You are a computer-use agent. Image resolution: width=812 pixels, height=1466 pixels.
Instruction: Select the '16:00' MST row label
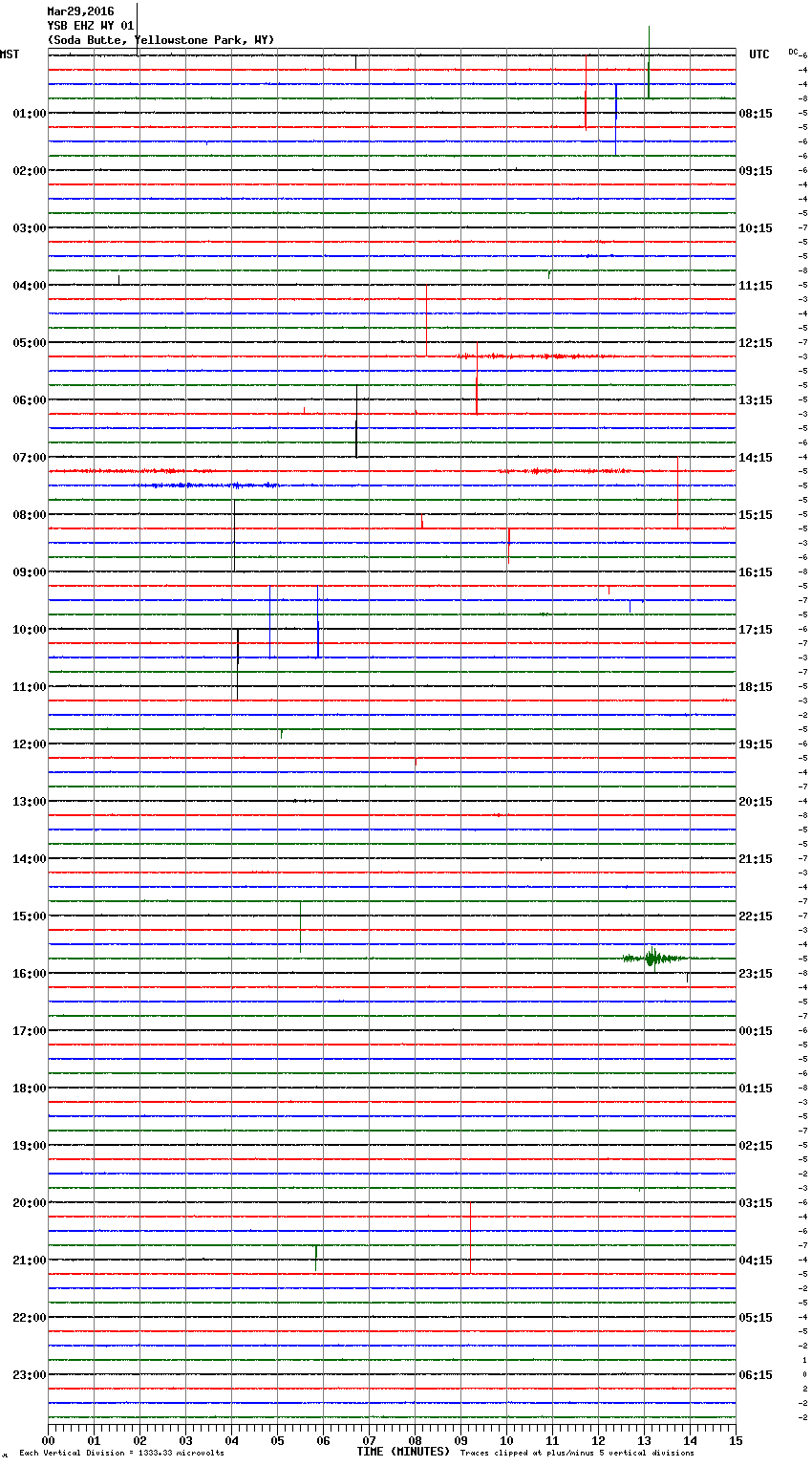click(30, 974)
